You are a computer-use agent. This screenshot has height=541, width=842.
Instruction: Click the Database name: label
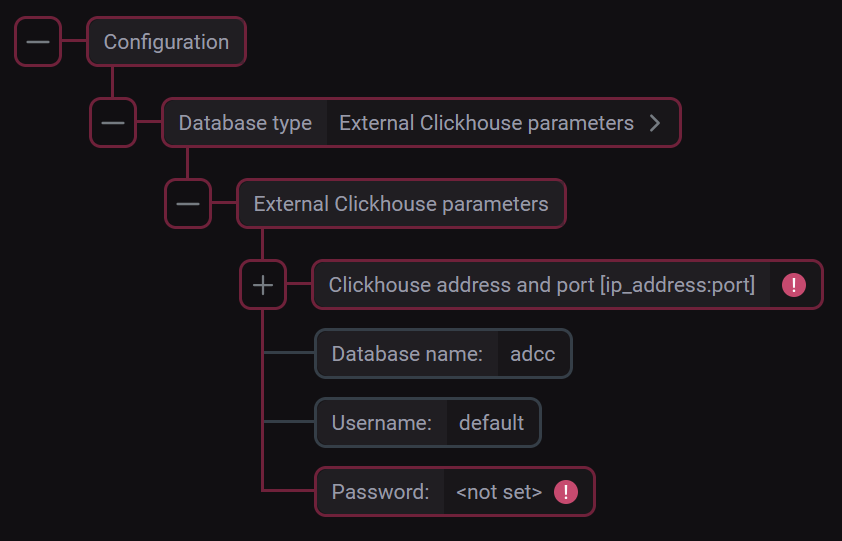407,354
